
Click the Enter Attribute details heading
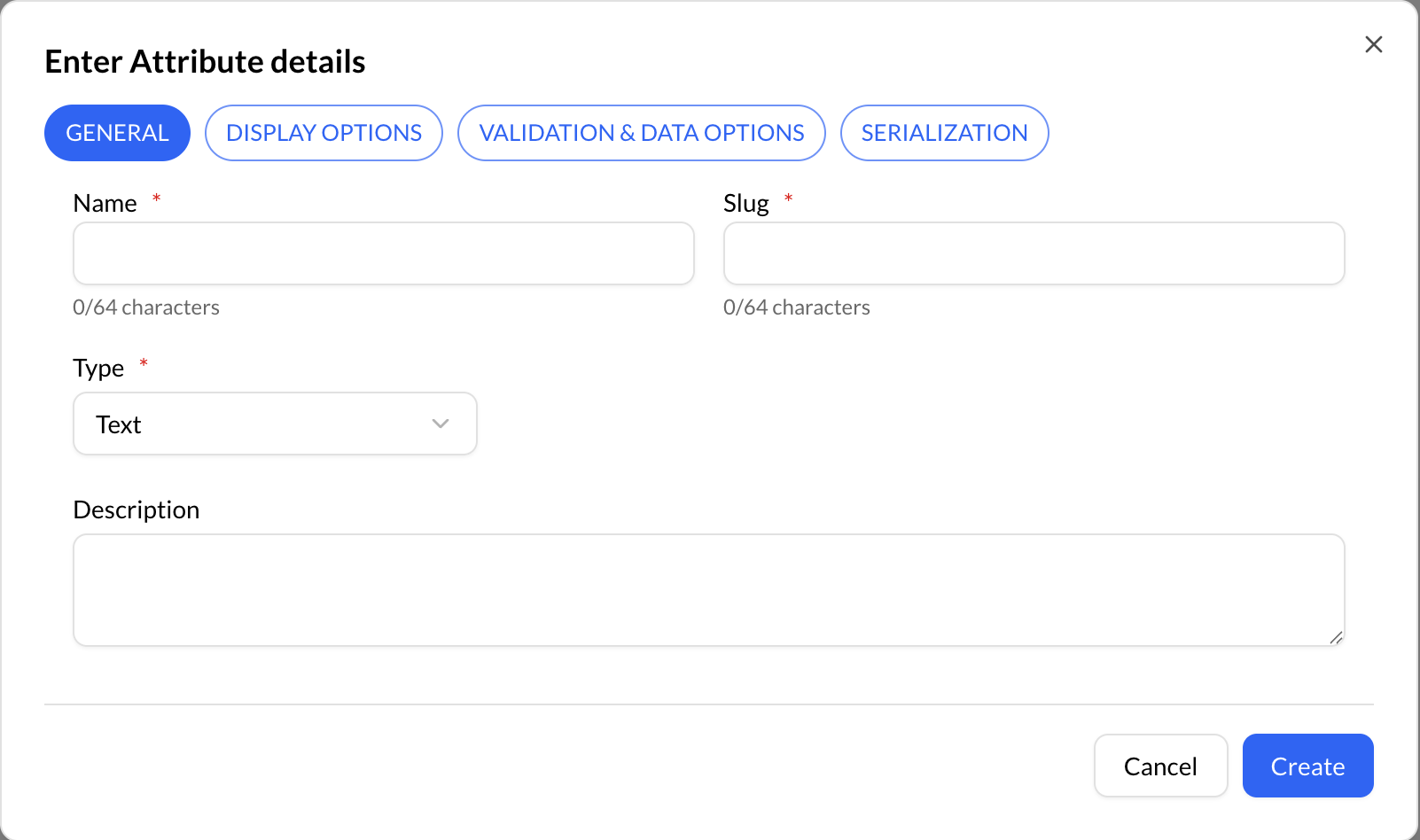coord(205,62)
